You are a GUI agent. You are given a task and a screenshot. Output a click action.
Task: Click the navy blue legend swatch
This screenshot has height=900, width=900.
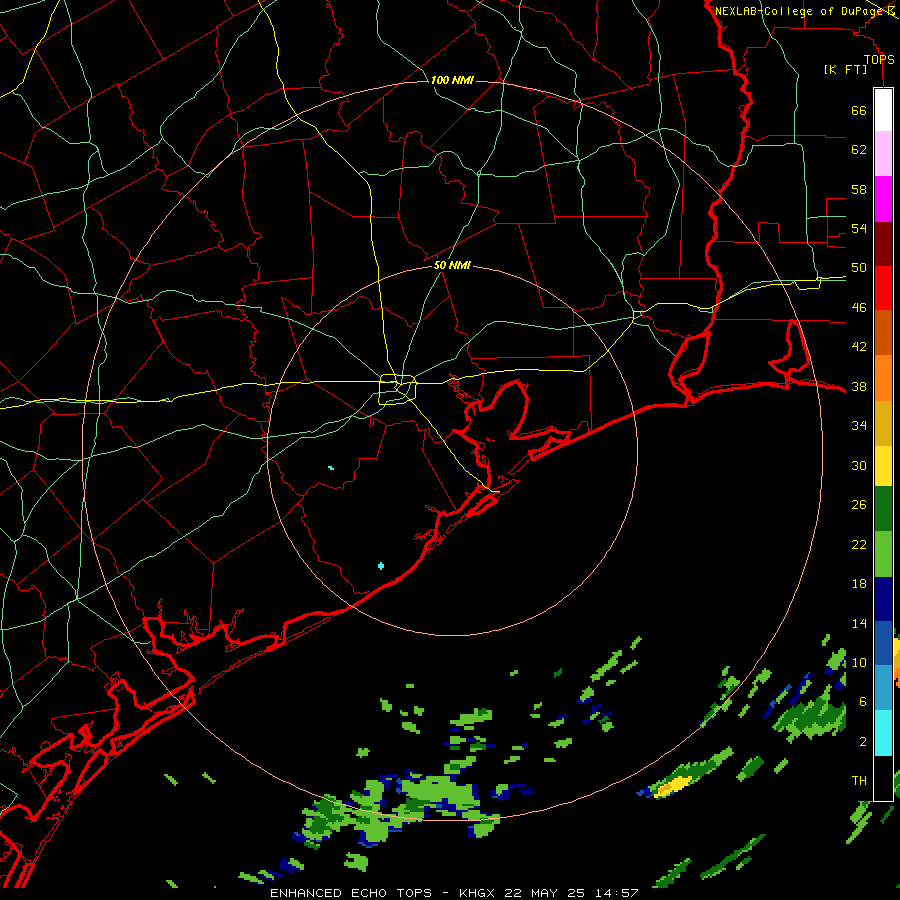(883, 599)
